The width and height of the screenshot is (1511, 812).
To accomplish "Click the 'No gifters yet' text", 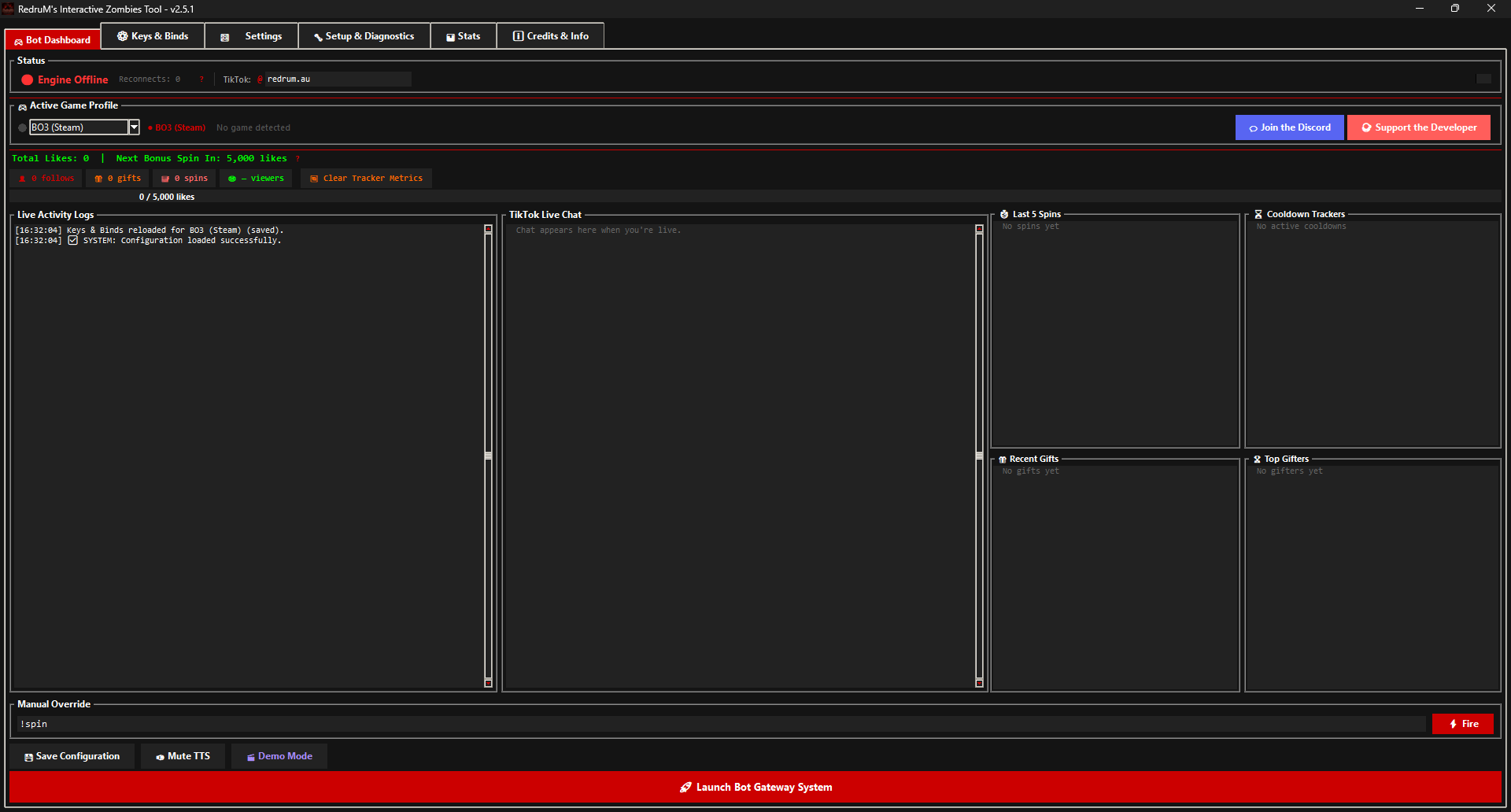I will 1289,471.
